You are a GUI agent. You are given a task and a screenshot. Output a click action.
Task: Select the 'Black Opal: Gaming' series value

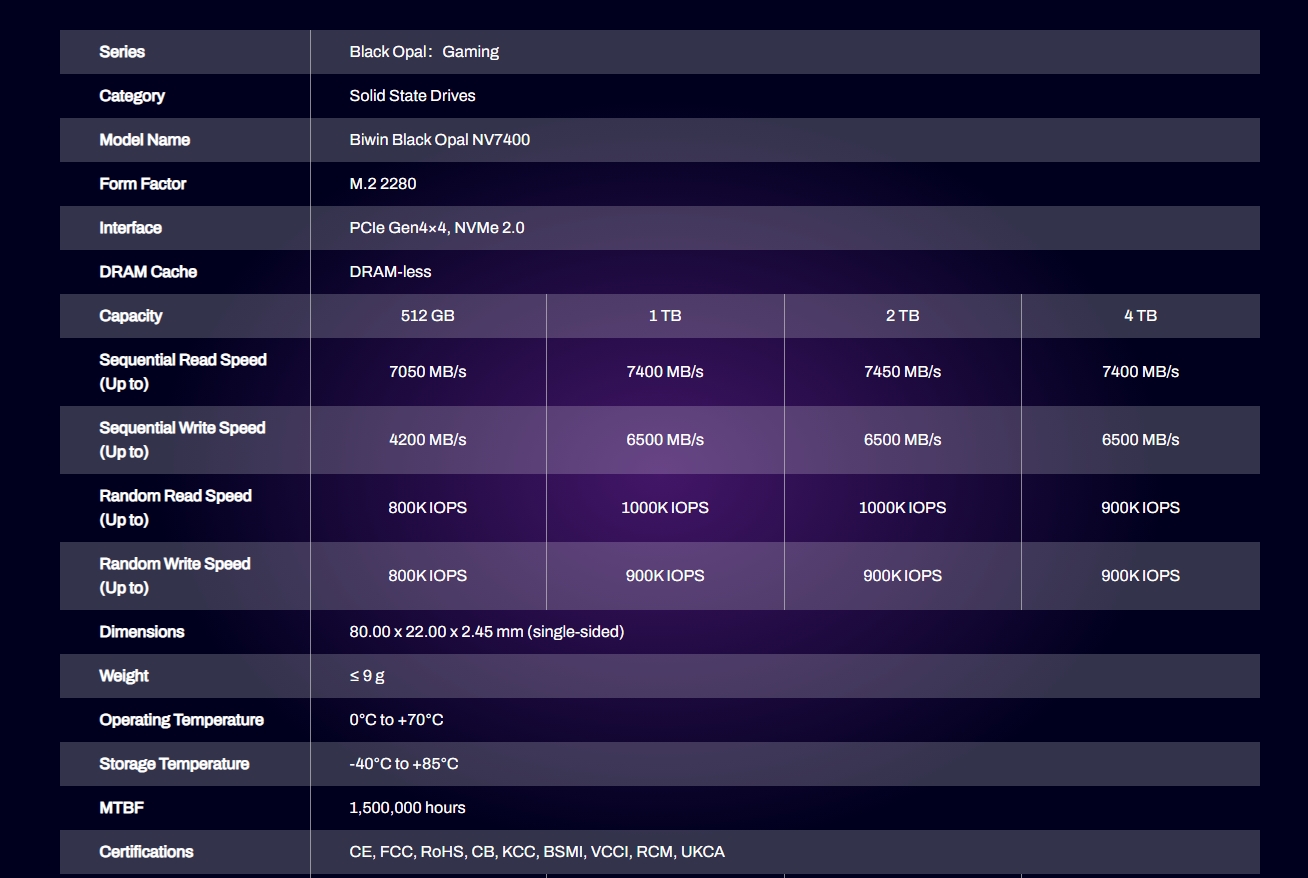[424, 52]
